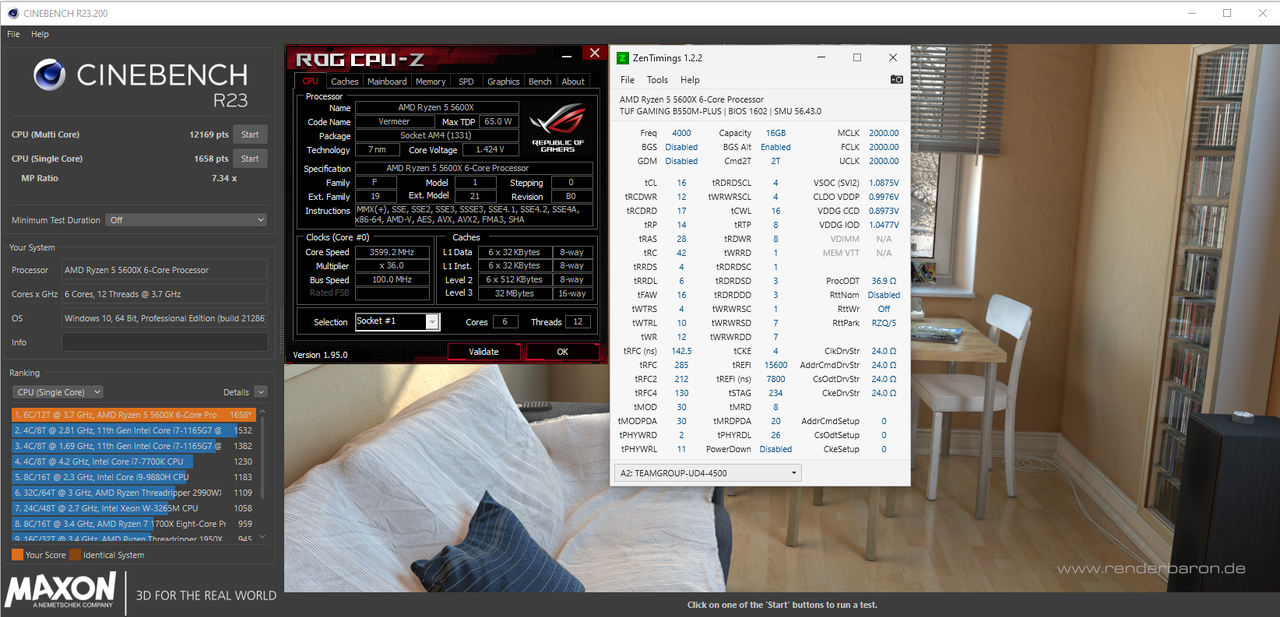Viewport: 1280px width, 617px height.
Task: Switch to CPU-Z Caches tab
Action: 345,82
